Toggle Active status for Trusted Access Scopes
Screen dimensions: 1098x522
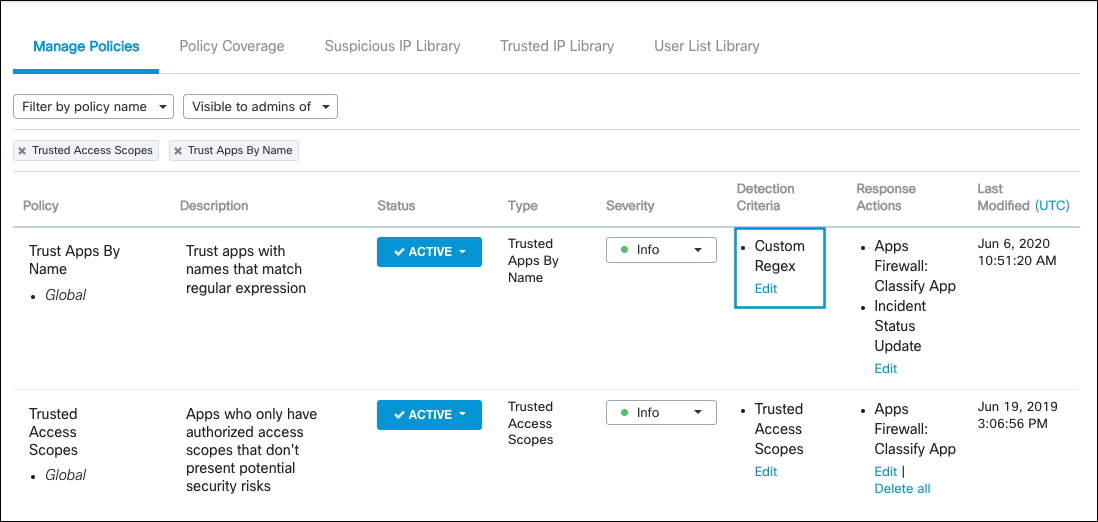tap(429, 415)
